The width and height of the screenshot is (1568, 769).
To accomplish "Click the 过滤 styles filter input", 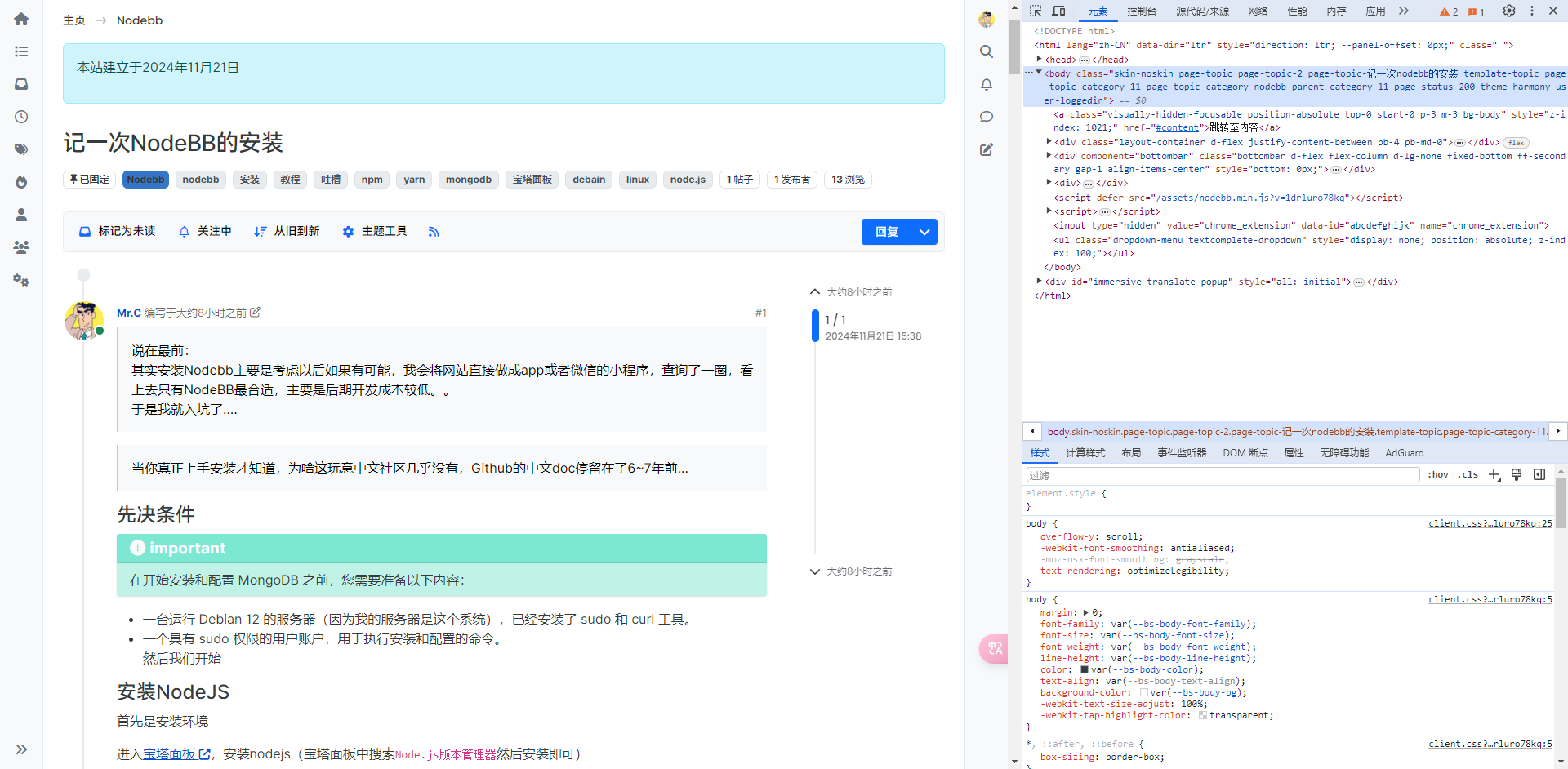I will coord(1223,475).
